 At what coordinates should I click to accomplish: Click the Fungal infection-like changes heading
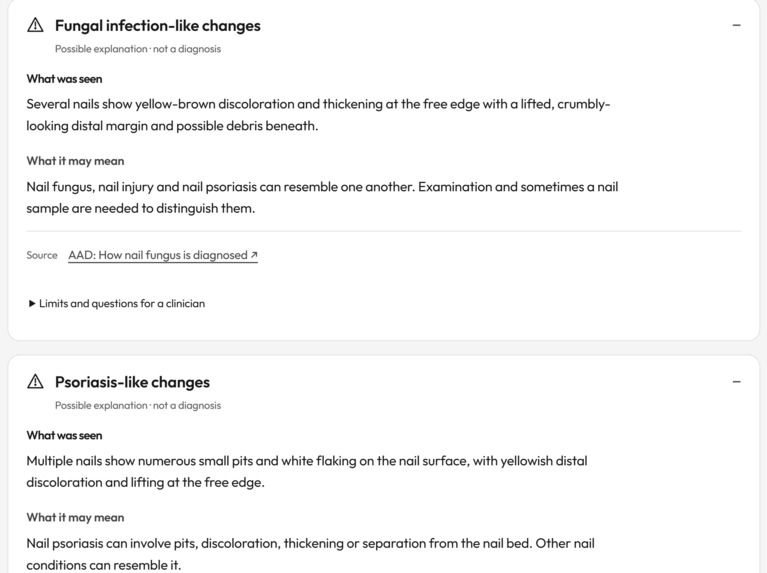coord(158,25)
